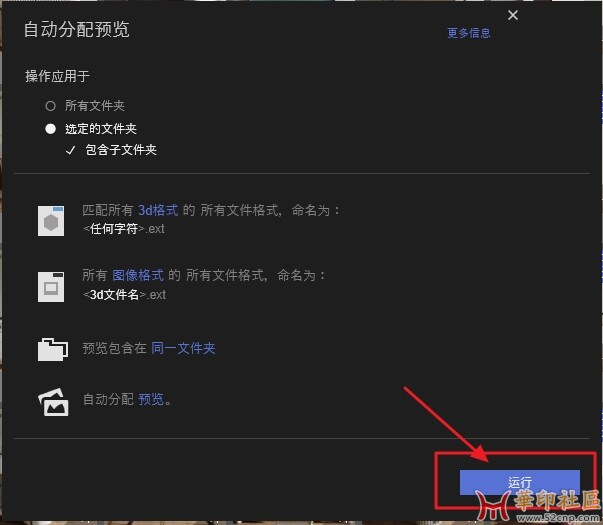
Task: Click the 3D file format icon
Action: 51,221
